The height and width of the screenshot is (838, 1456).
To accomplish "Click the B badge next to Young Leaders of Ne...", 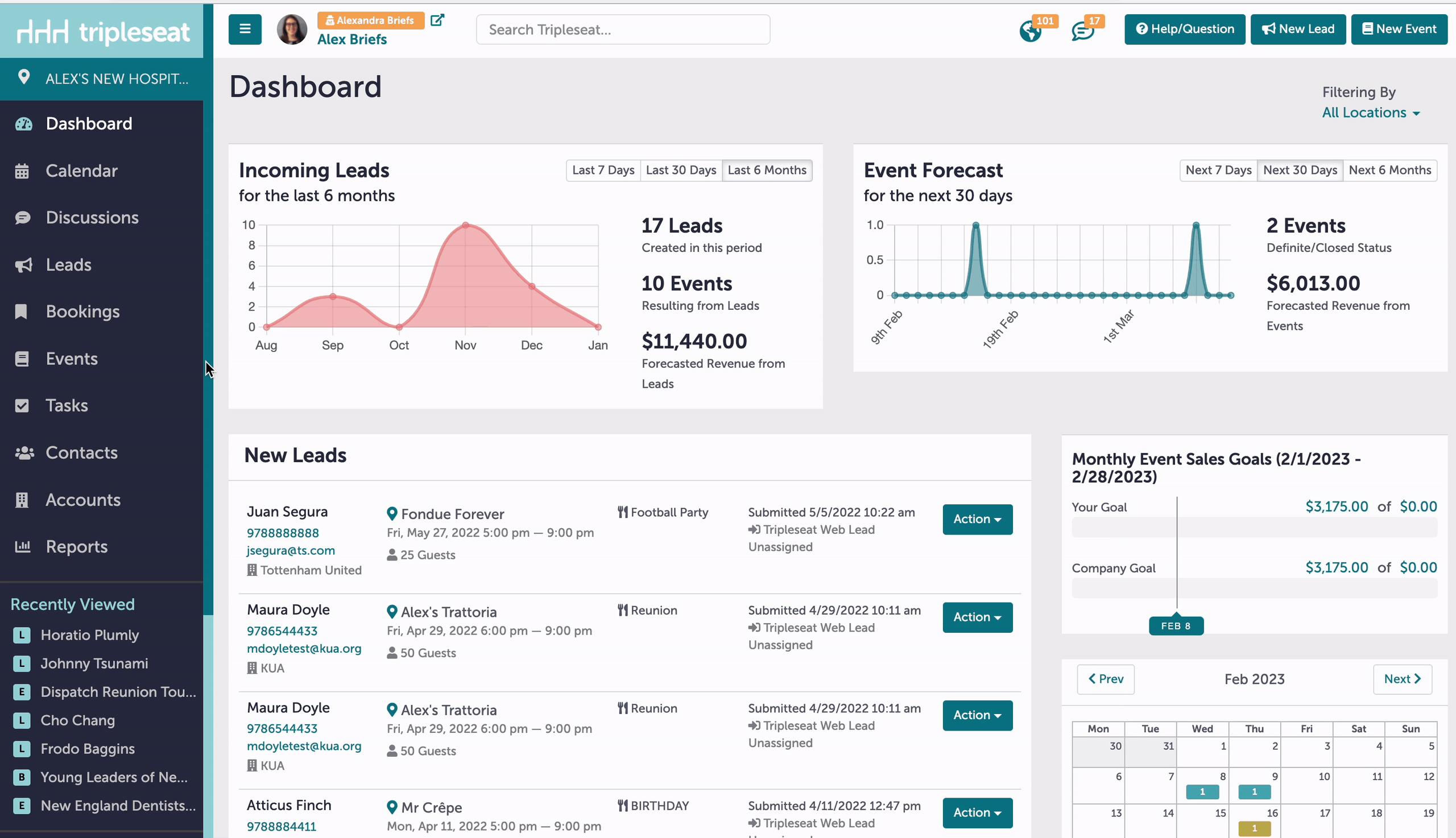I will coord(21,777).
